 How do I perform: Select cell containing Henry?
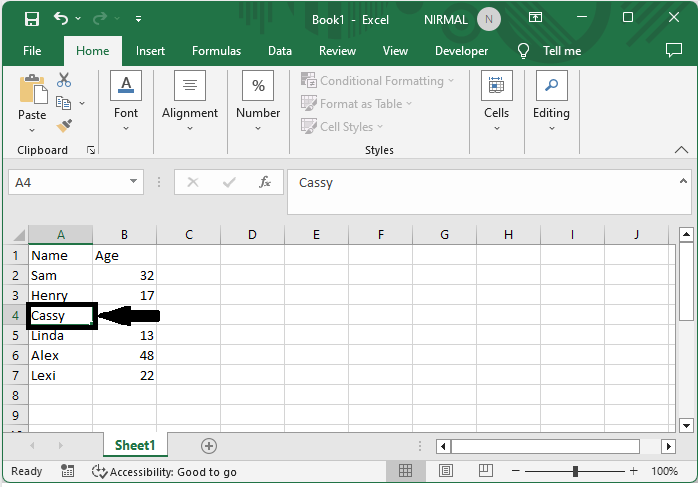coord(61,295)
